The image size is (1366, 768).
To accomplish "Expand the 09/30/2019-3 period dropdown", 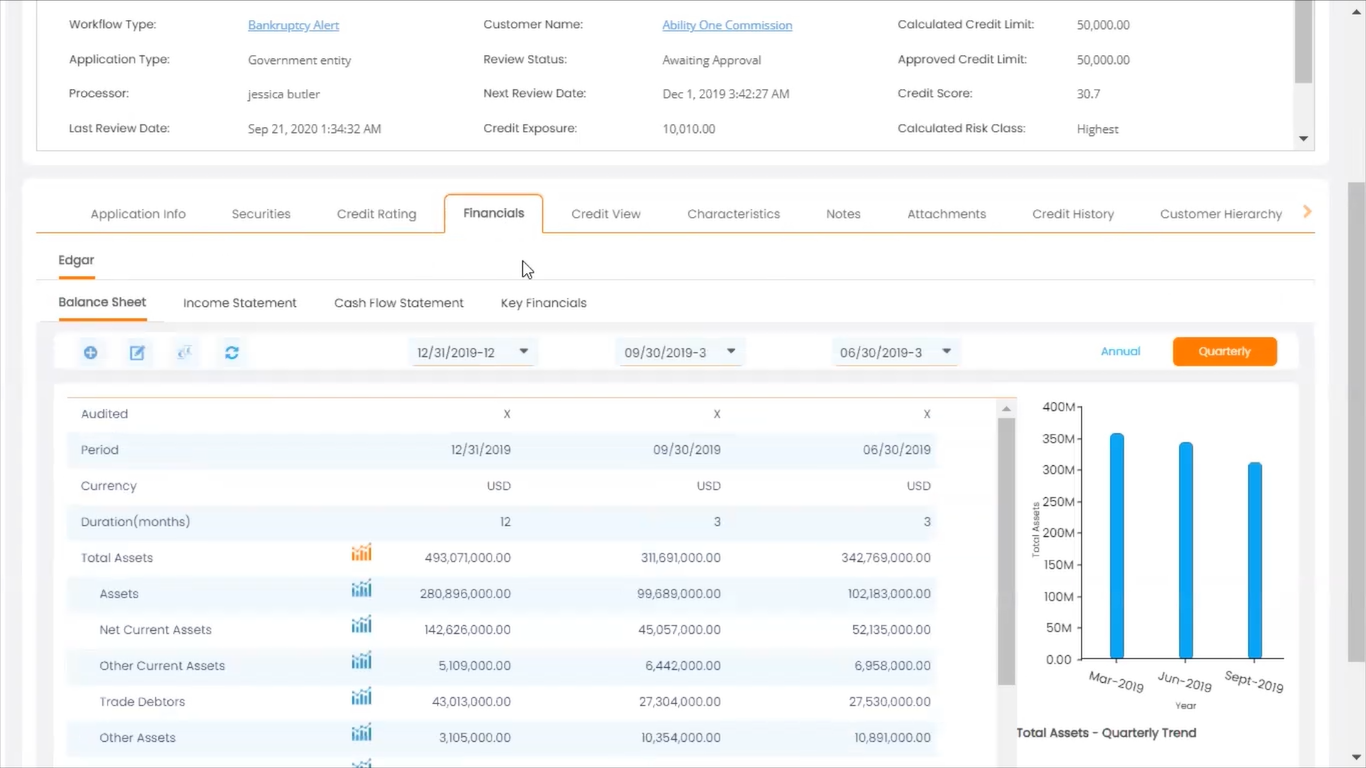I will click(x=680, y=352).
